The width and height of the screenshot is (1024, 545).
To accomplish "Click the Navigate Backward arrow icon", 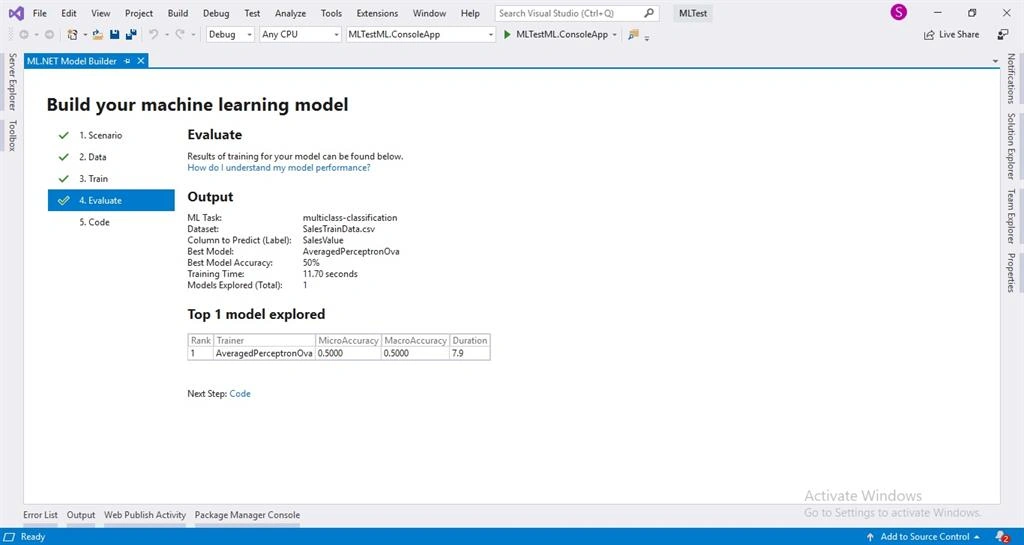I will tap(24, 35).
